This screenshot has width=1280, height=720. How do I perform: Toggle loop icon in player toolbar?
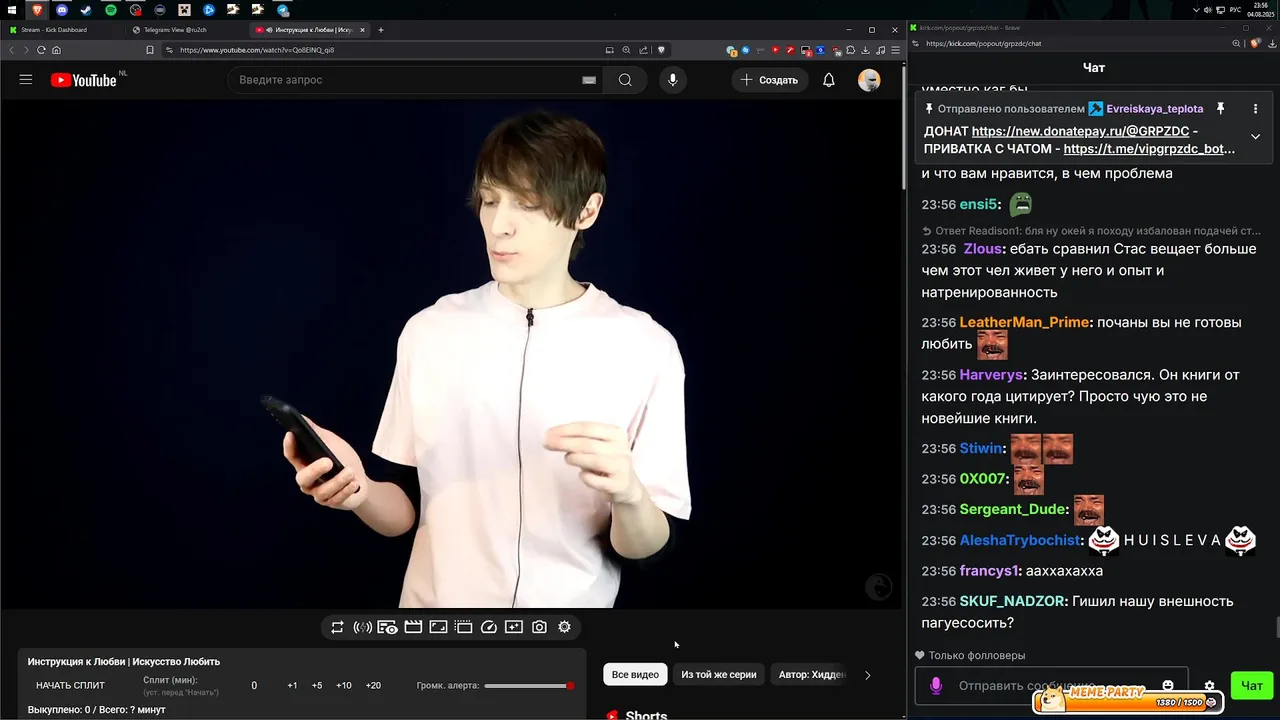(337, 627)
